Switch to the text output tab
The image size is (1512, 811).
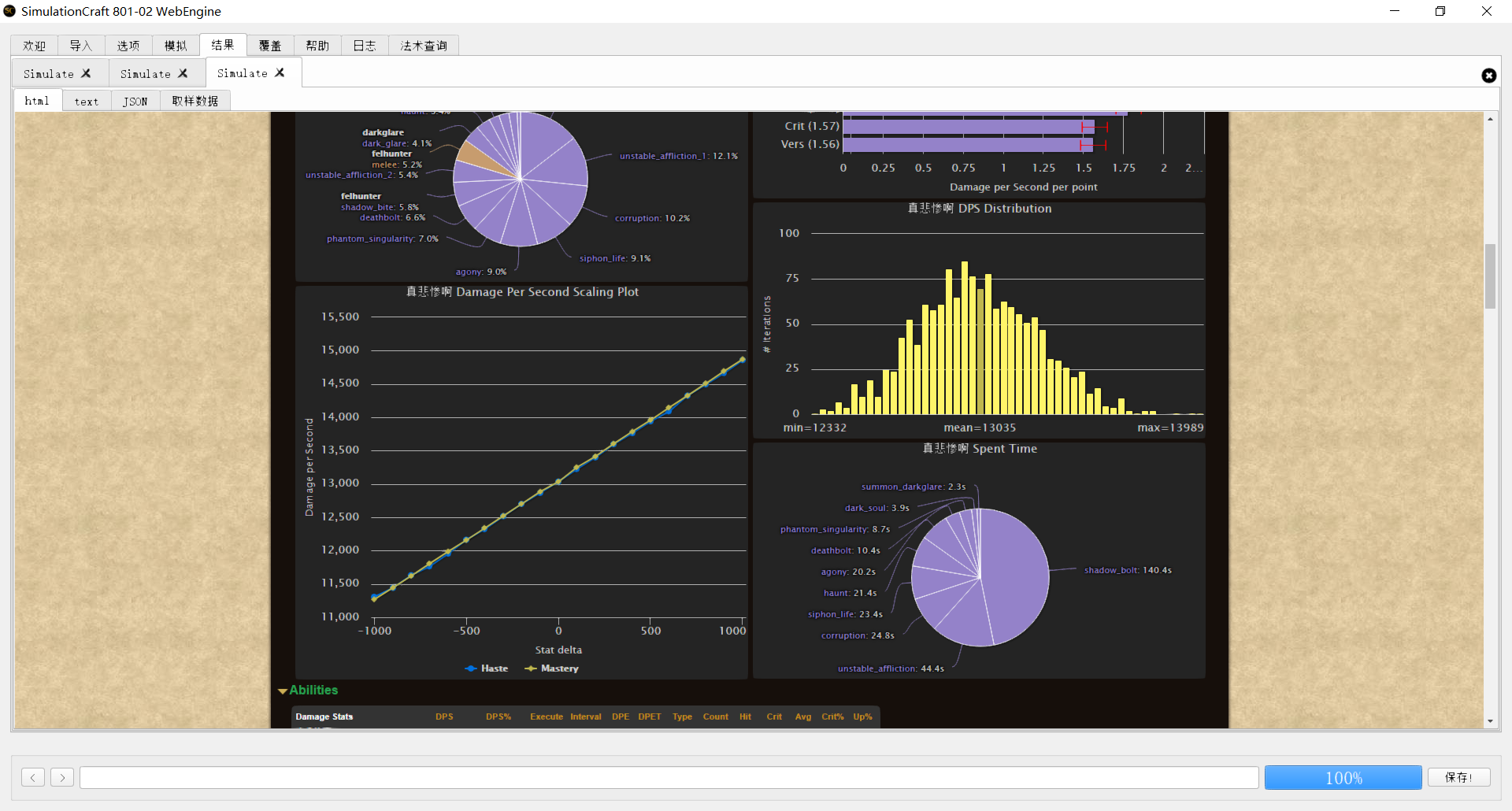(87, 102)
